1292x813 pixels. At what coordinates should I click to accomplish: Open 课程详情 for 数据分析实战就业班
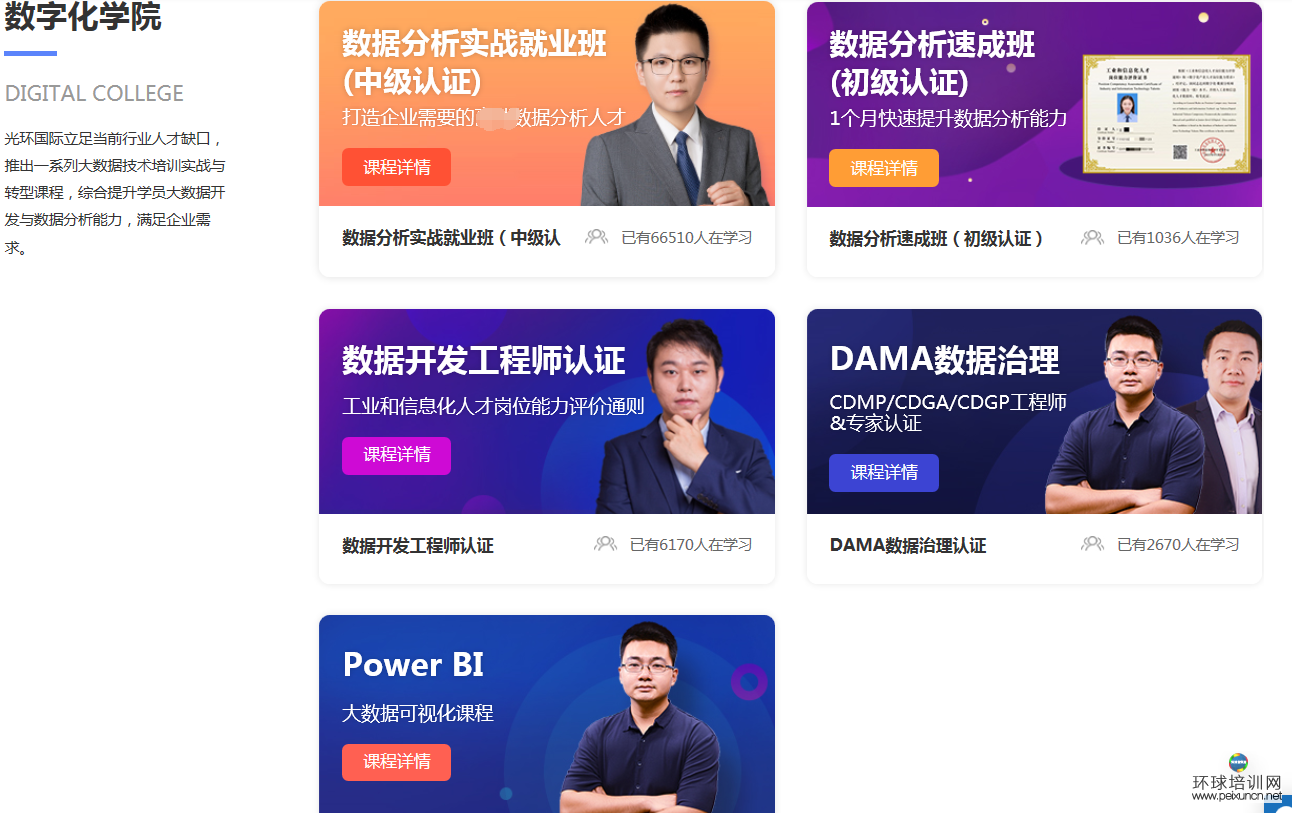point(396,167)
